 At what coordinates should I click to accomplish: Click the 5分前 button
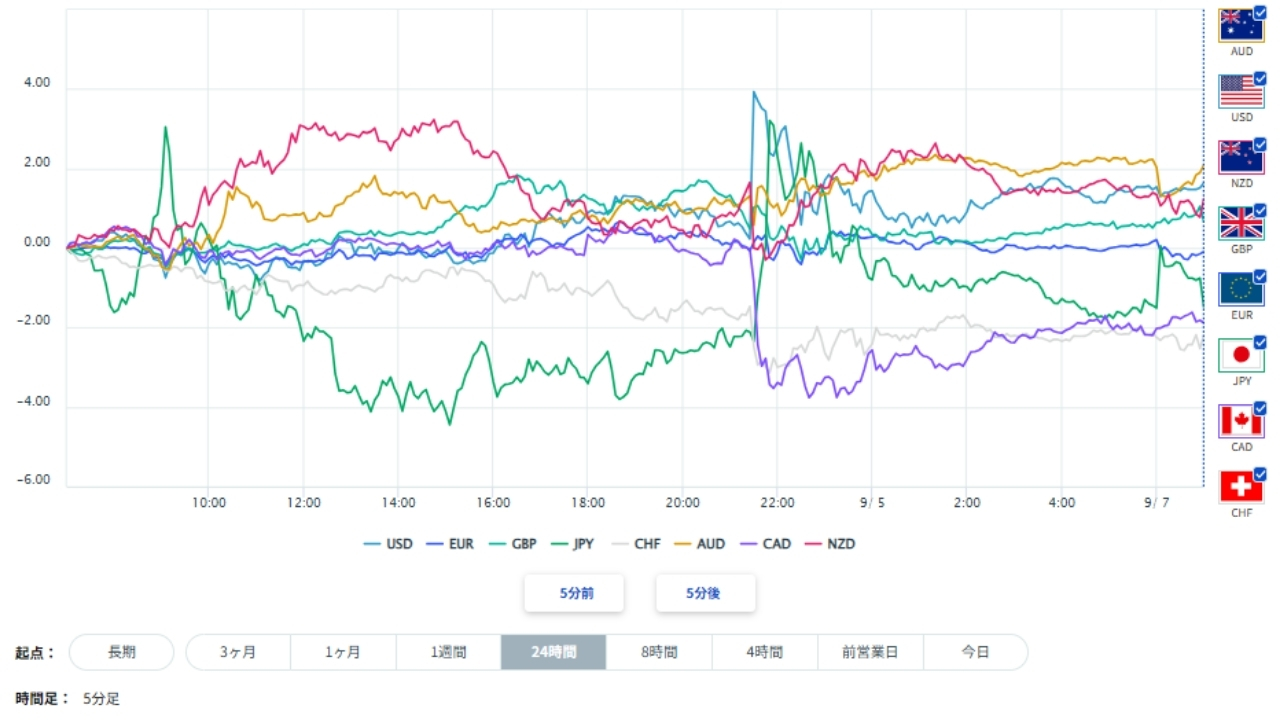(x=575, y=593)
